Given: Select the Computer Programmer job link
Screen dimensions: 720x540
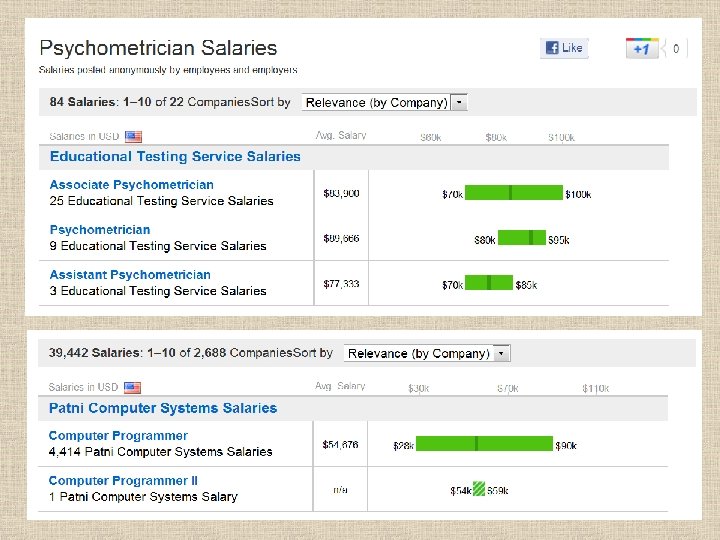Looking at the screenshot, I should (x=118, y=436).
